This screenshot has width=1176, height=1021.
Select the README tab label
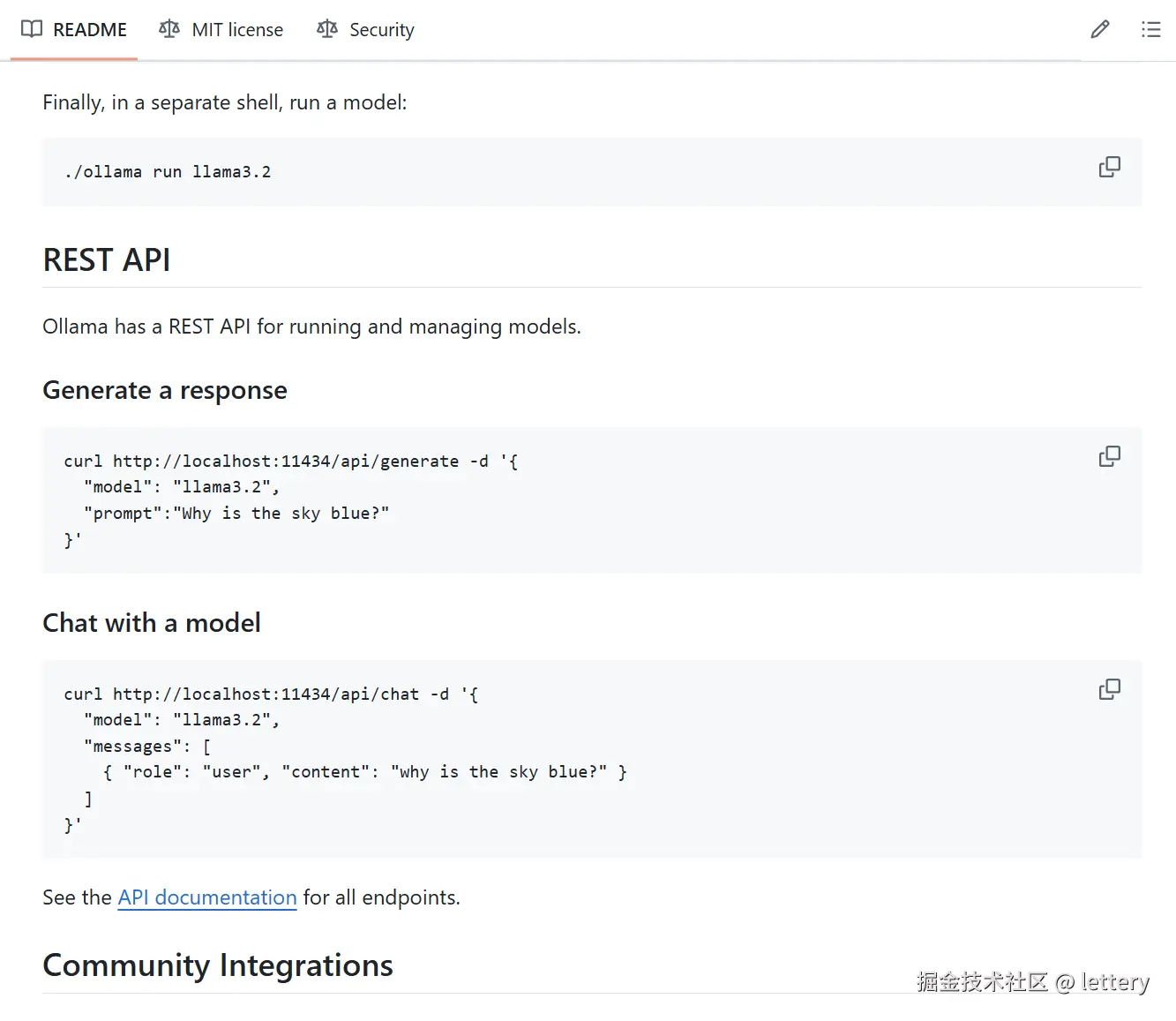[90, 30]
